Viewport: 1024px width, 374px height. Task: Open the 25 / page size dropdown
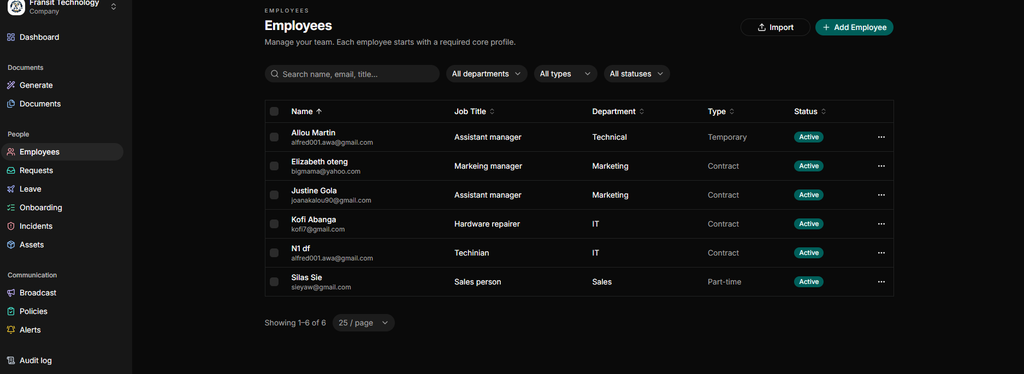tap(364, 322)
